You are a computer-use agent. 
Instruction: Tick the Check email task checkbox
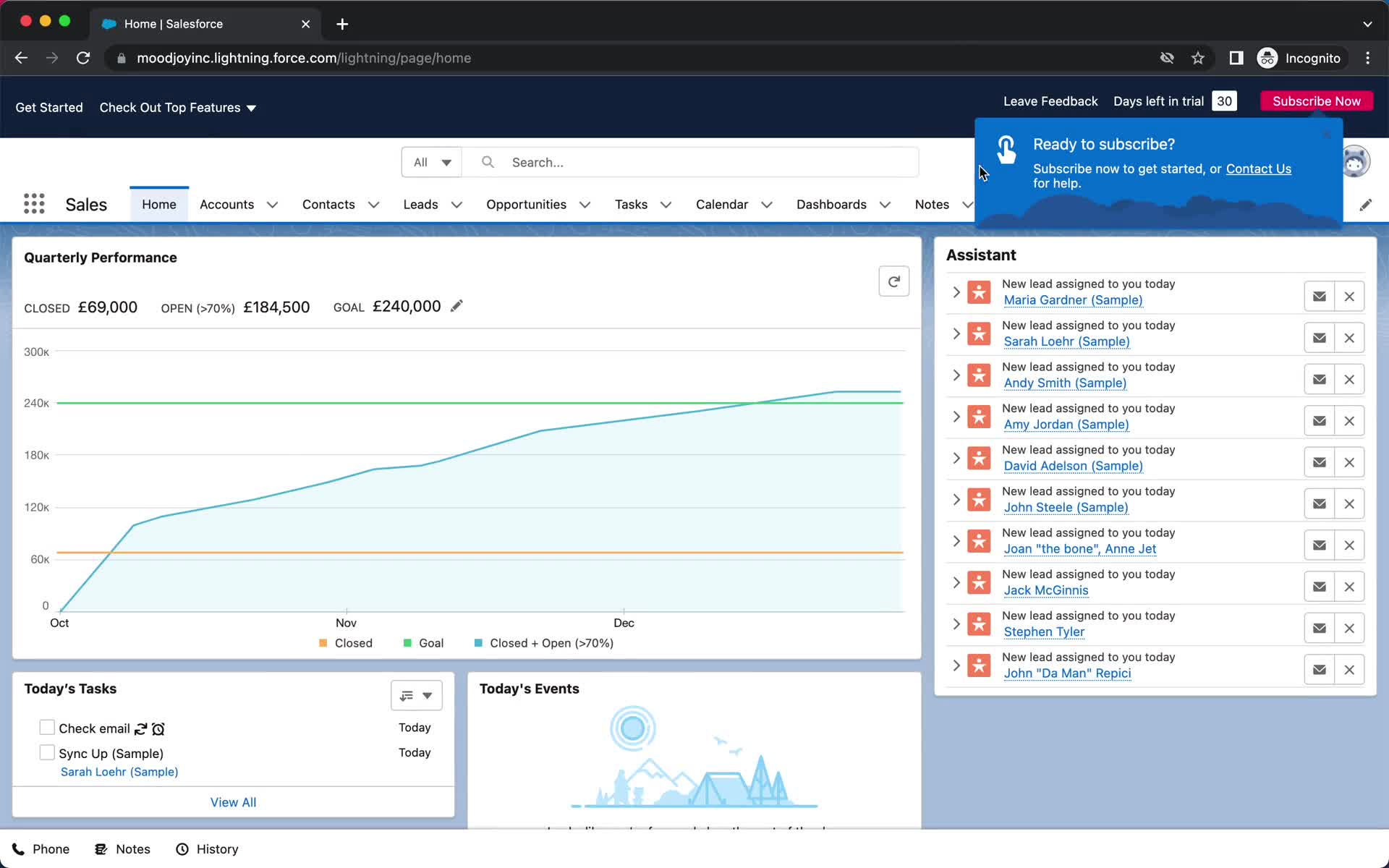47,727
